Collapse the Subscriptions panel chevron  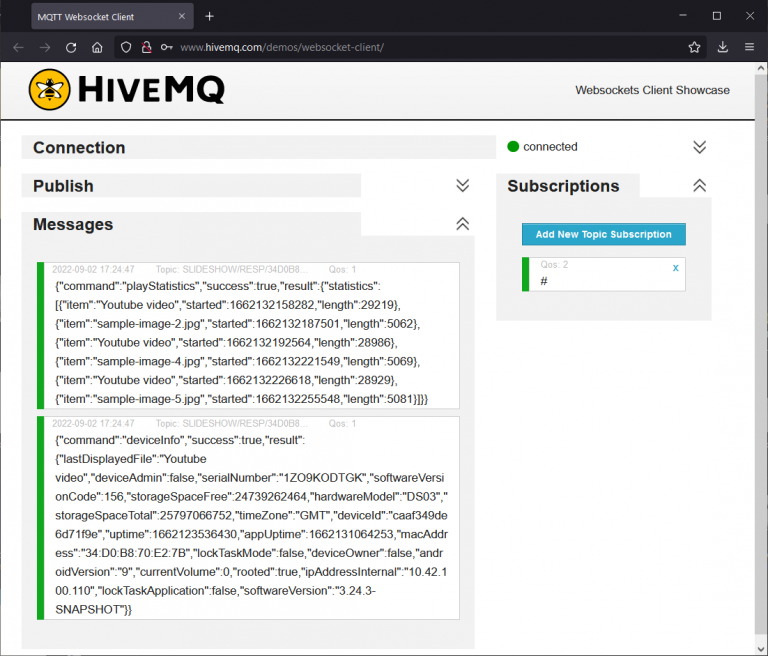[700, 186]
